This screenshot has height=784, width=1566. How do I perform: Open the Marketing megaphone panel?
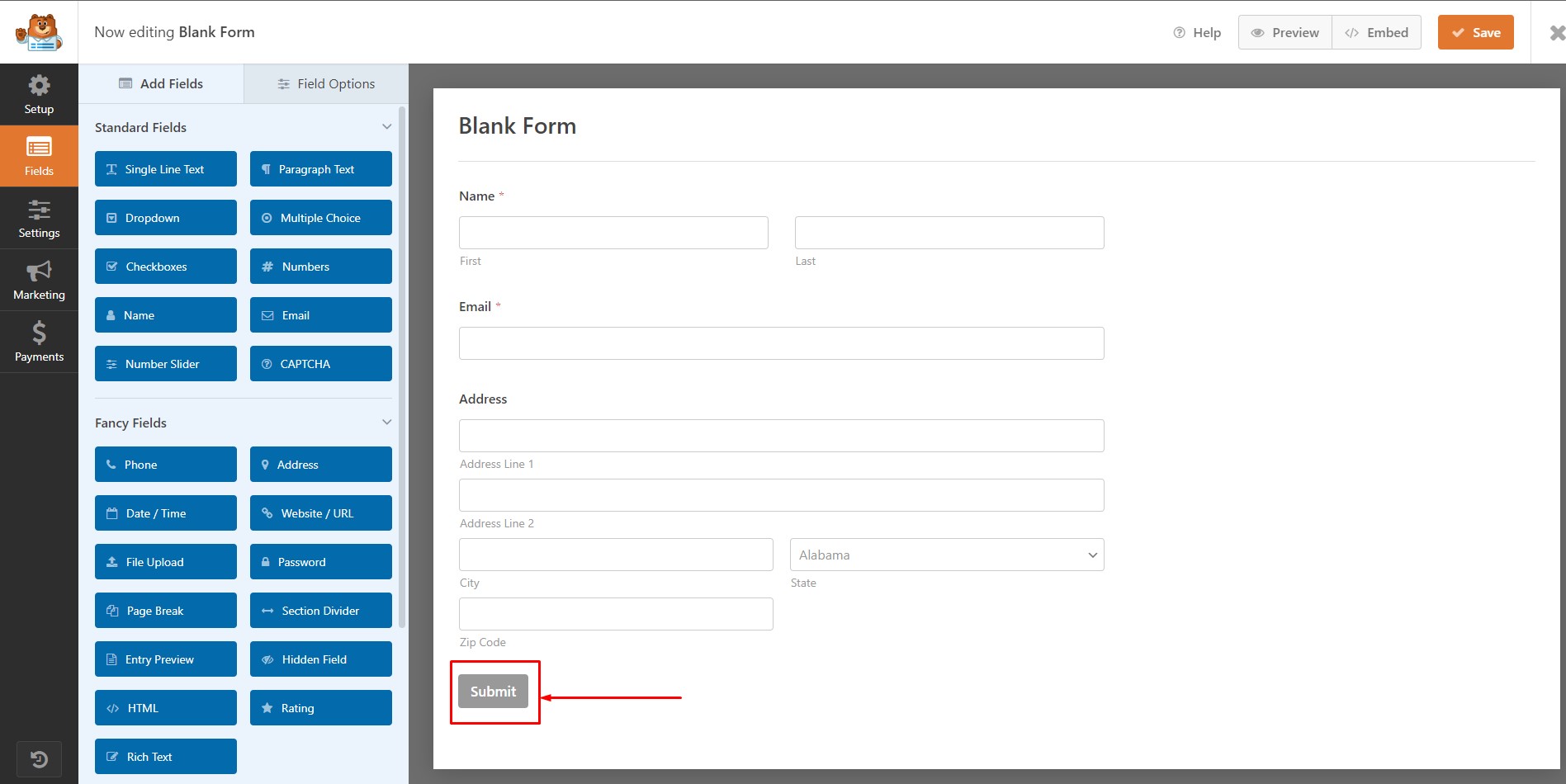(39, 280)
